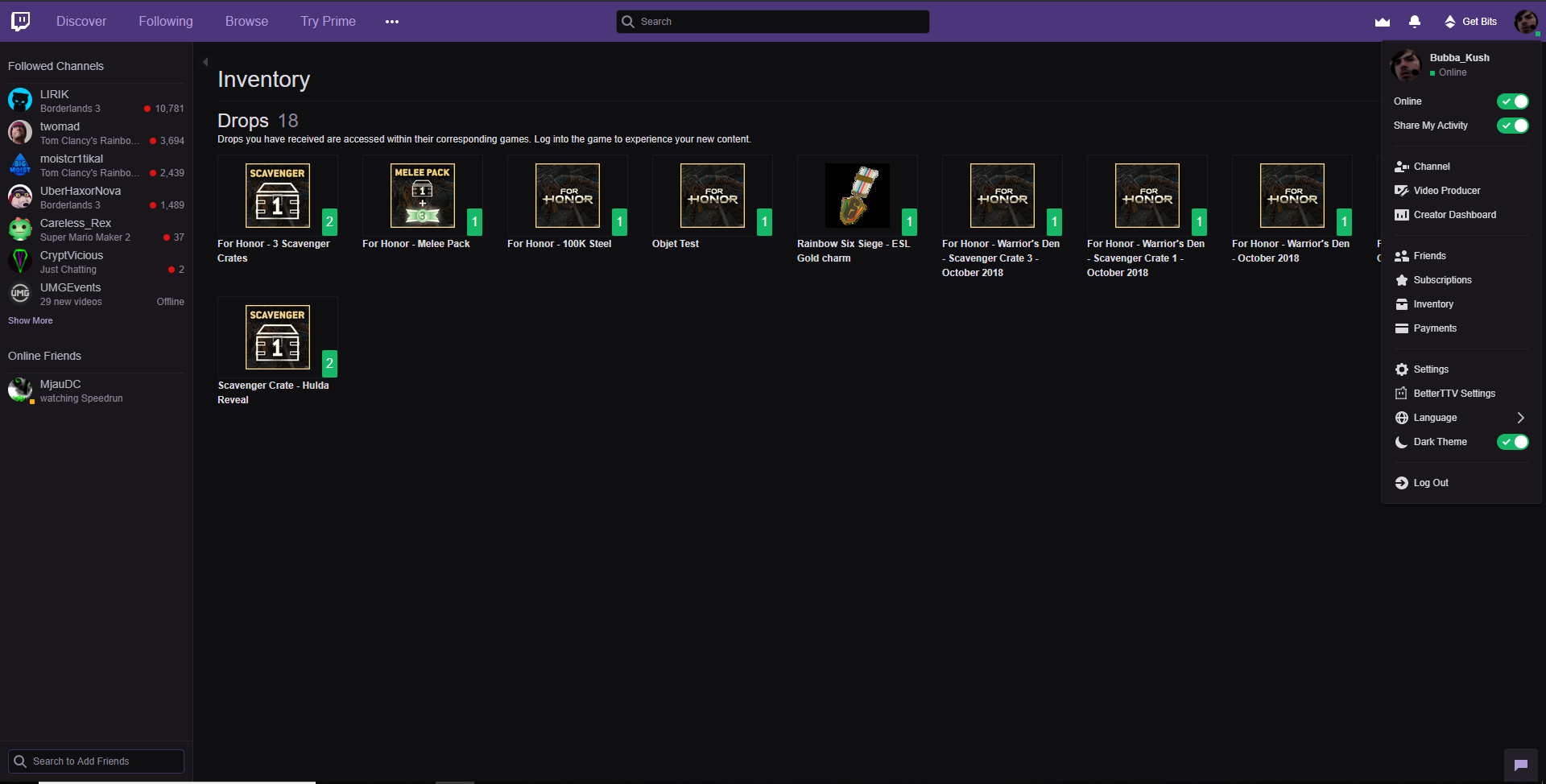Image resolution: width=1546 pixels, height=784 pixels.
Task: Toggle the Online status switch
Action: (1513, 101)
